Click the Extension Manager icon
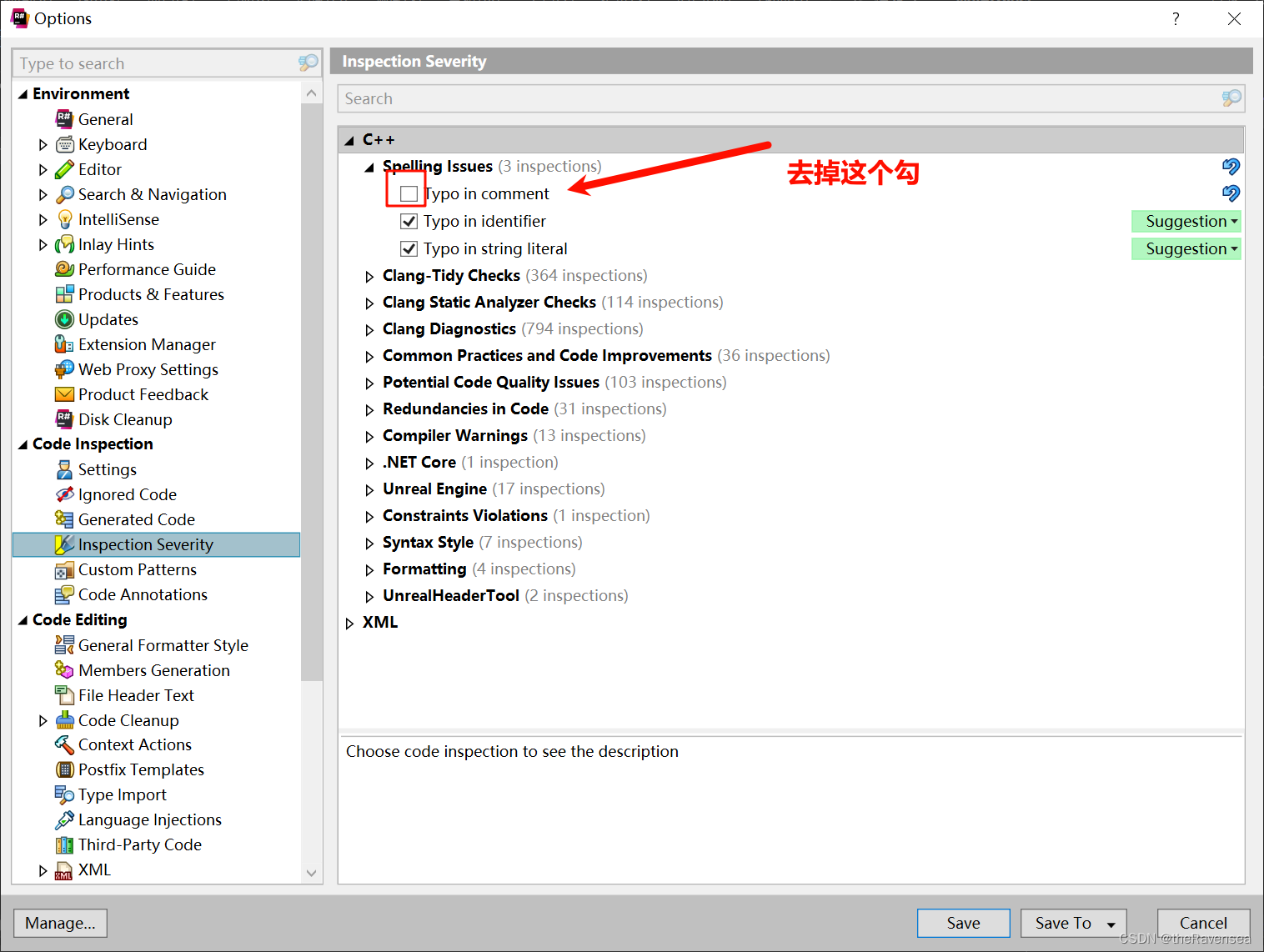The image size is (1264, 952). coord(64,344)
